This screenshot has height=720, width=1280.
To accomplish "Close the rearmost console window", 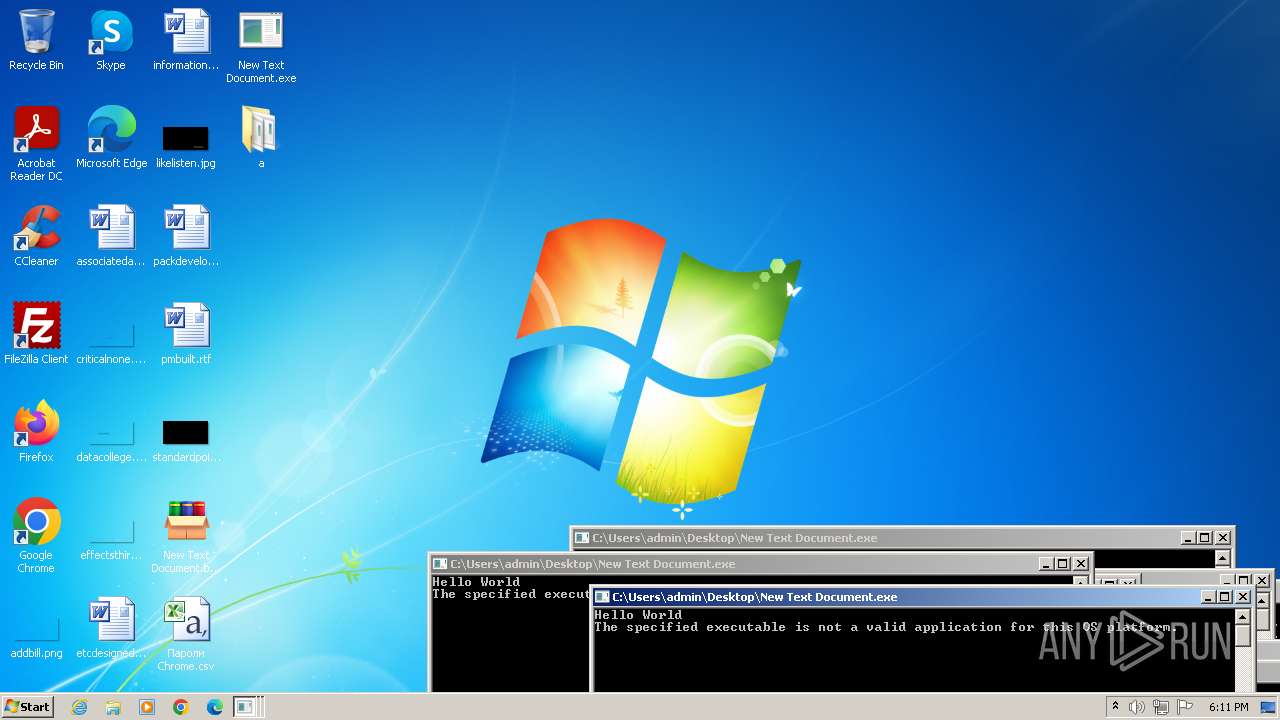I will [x=1223, y=538].
